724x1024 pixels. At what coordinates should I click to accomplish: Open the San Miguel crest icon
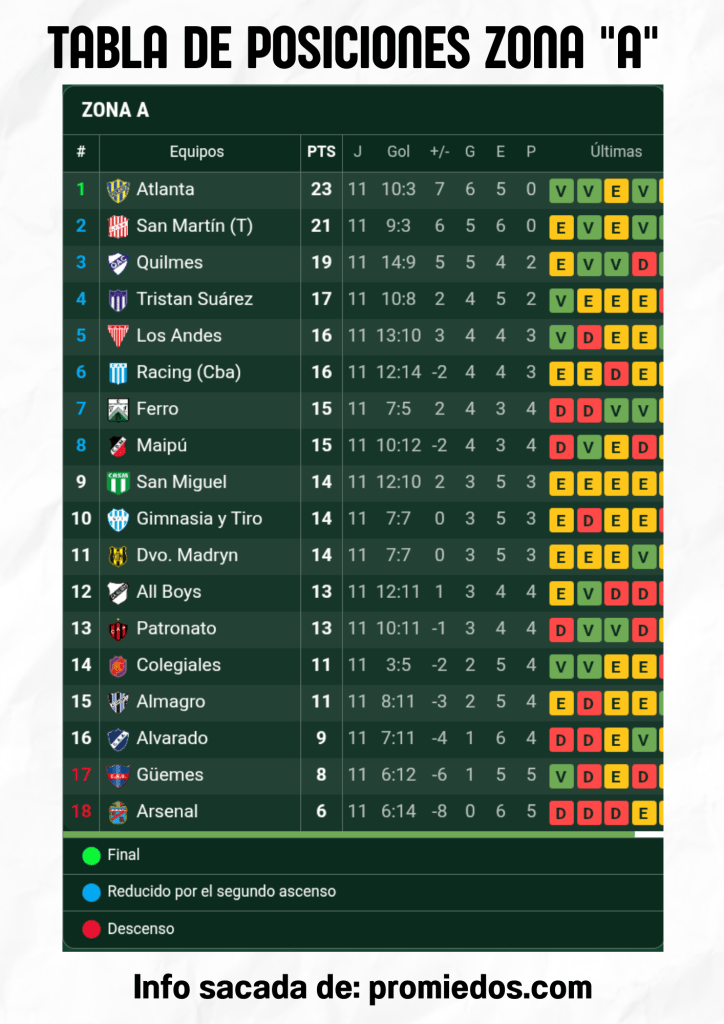tap(118, 482)
